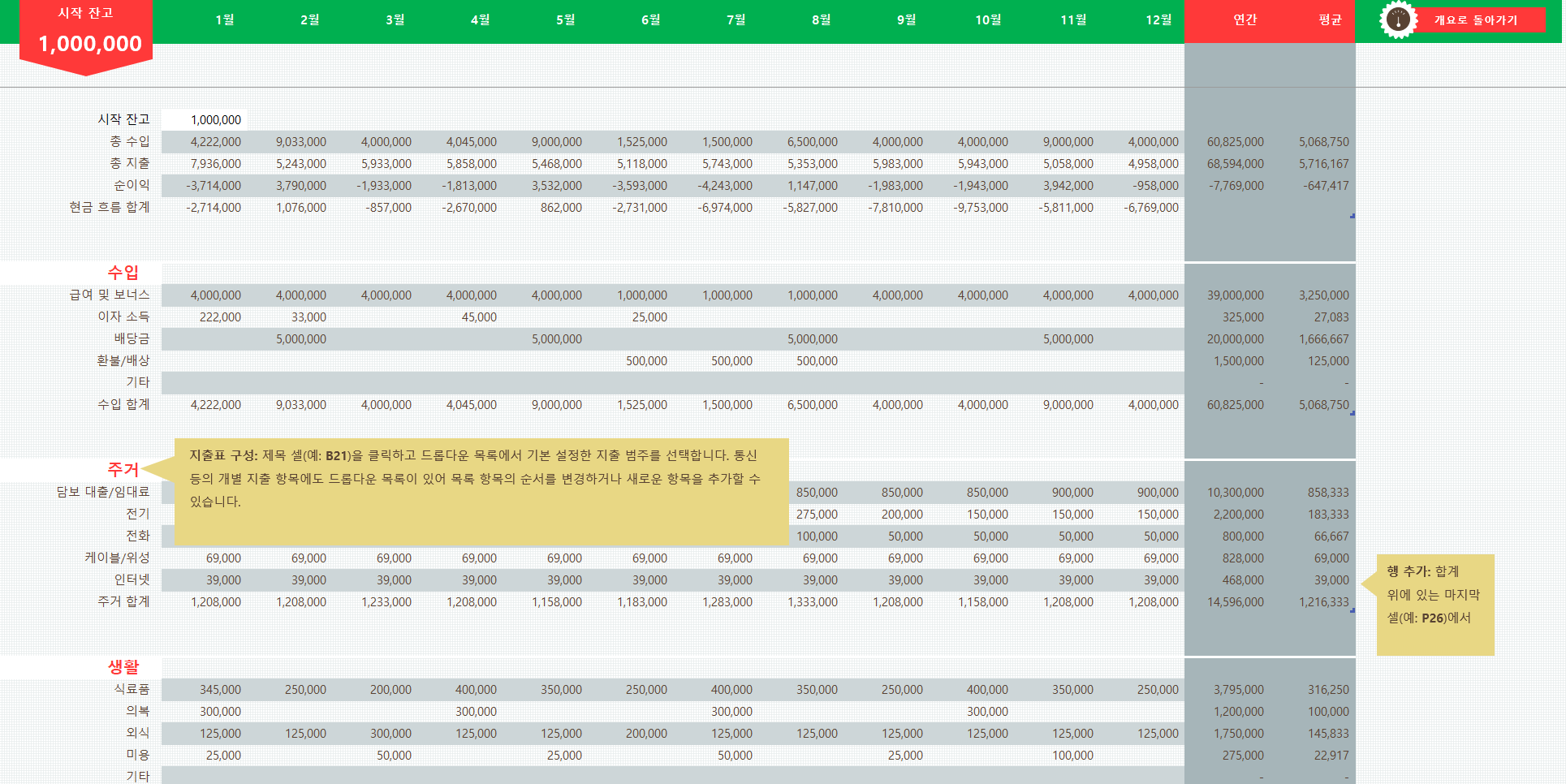This screenshot has height=784, width=1566.
Task: Select the 주거 합계 row label
Action: [x=123, y=601]
